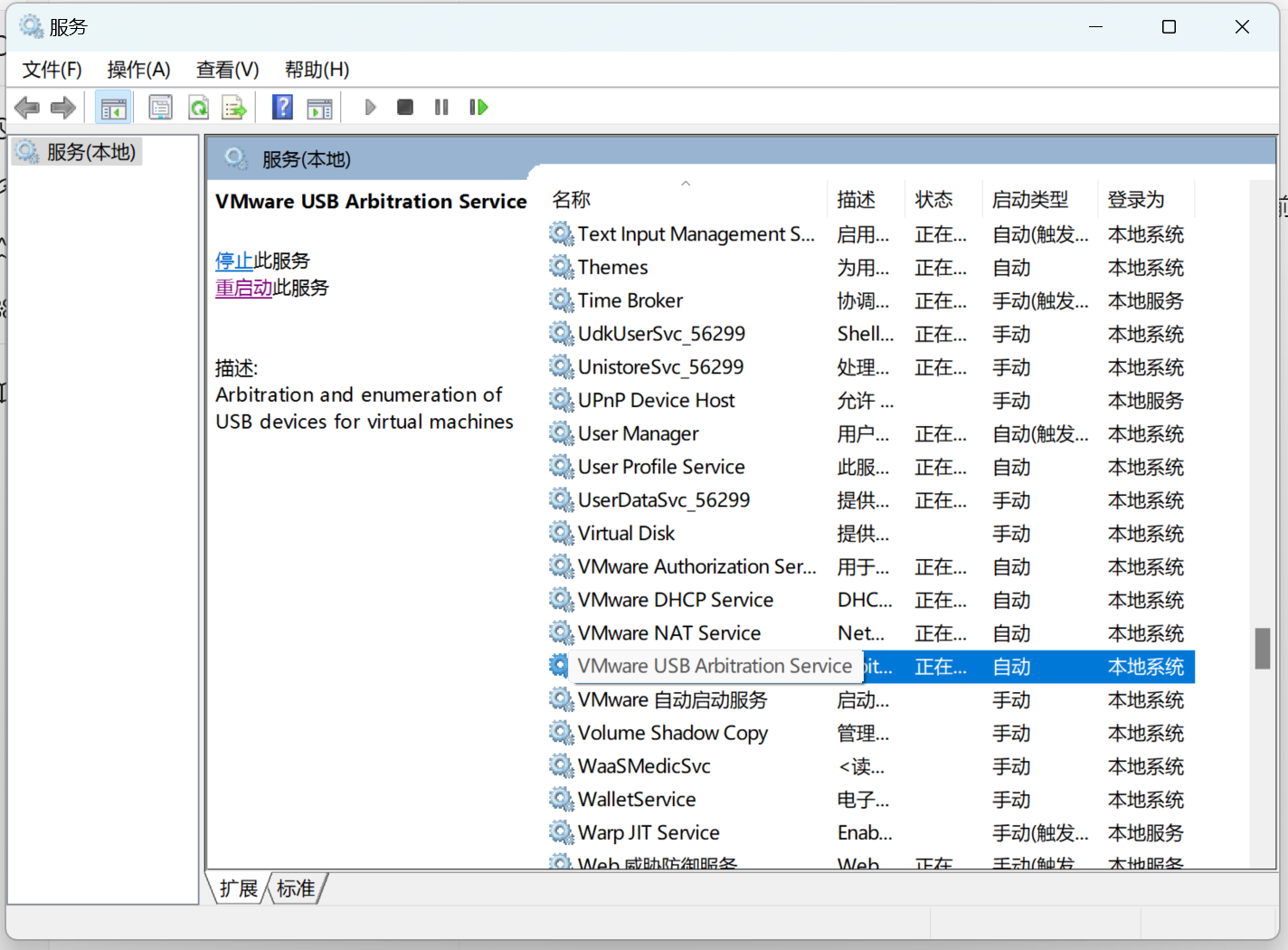Viewport: 1288px width, 950px height.
Task: Toggle the show/hide console tree icon
Action: pos(114,108)
